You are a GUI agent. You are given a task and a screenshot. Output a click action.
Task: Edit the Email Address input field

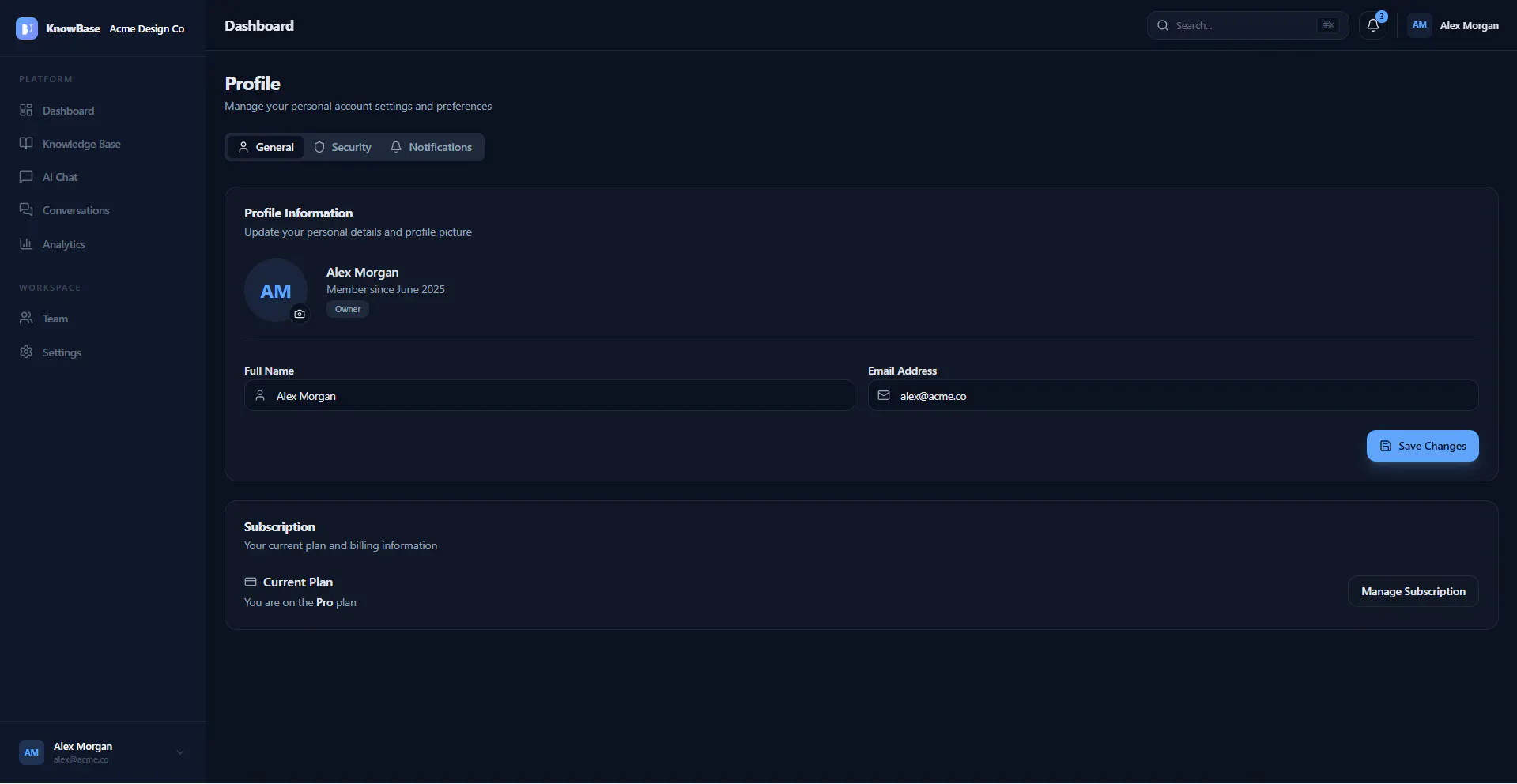point(1173,395)
